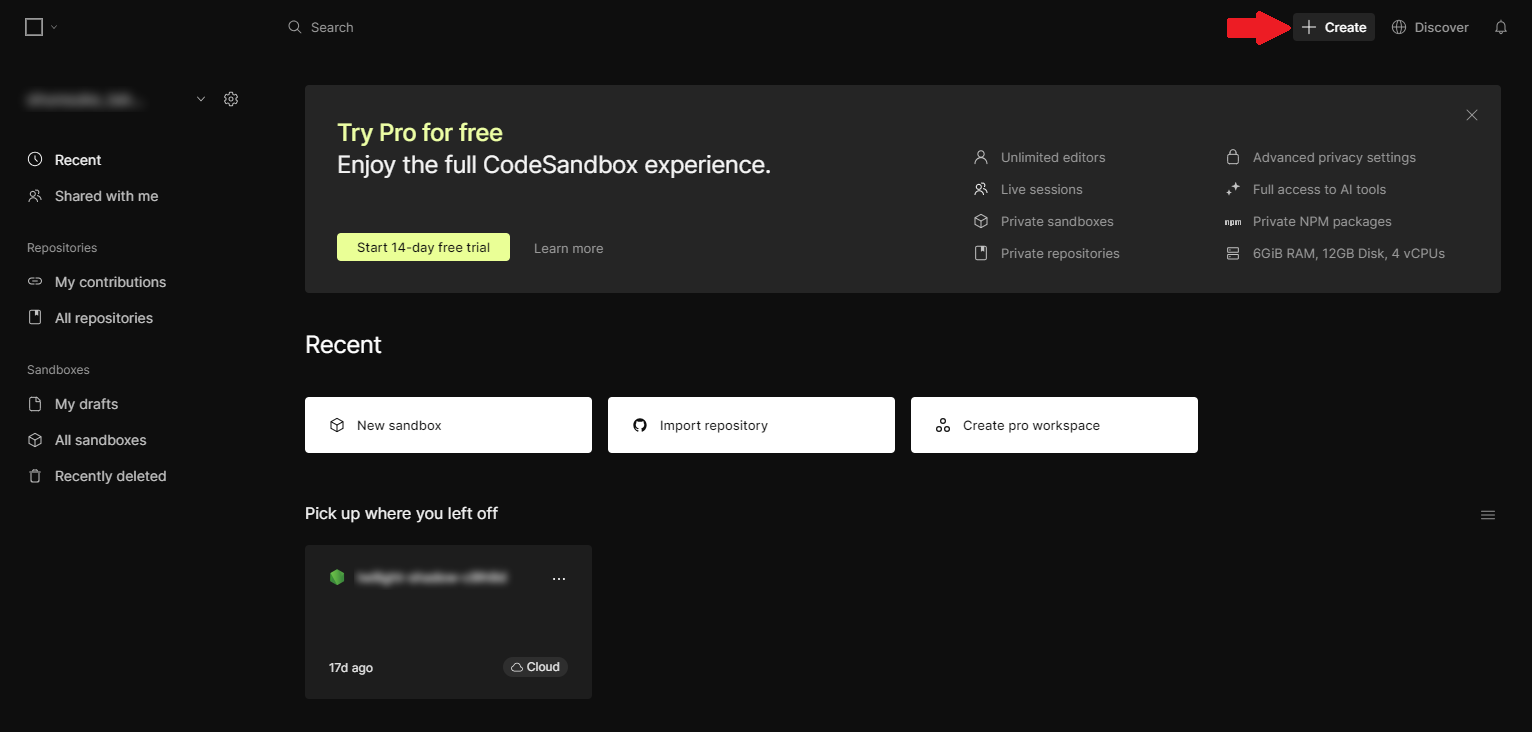This screenshot has height=732, width=1532.
Task: Select the New sandbox box icon
Action: point(337,424)
